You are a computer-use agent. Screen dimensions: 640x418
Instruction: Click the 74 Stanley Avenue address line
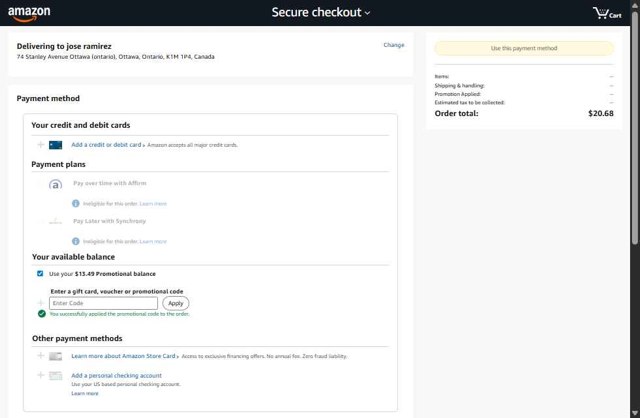(x=116, y=57)
